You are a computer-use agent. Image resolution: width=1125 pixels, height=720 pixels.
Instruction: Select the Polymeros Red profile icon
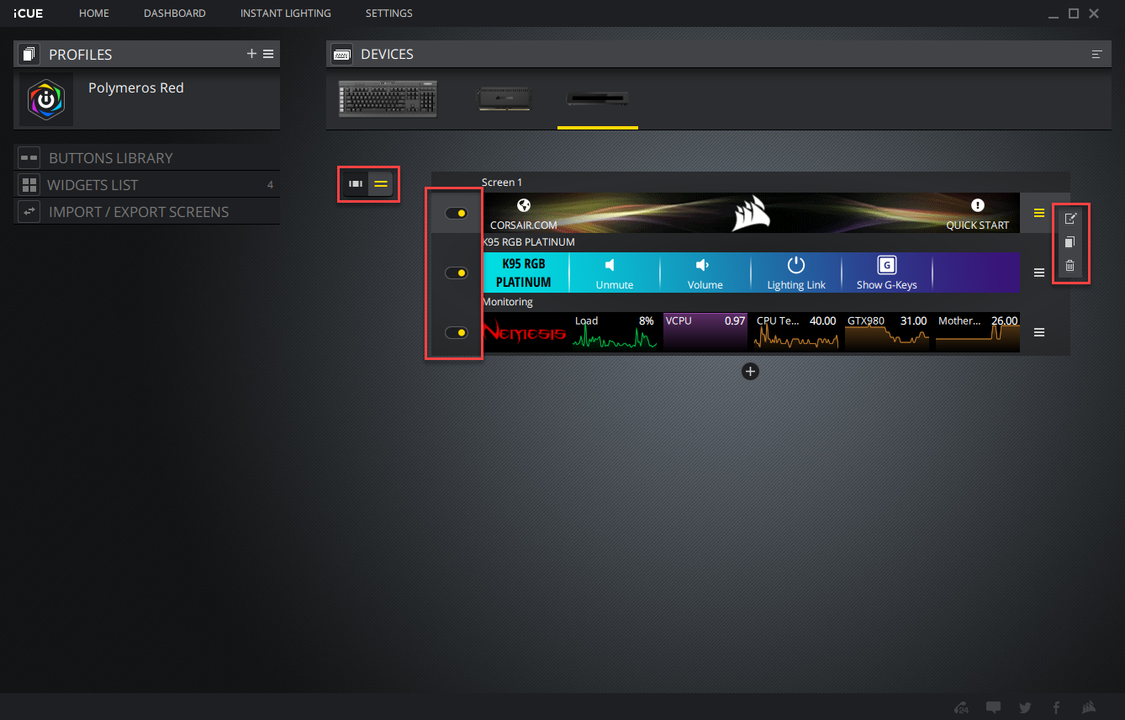46,99
